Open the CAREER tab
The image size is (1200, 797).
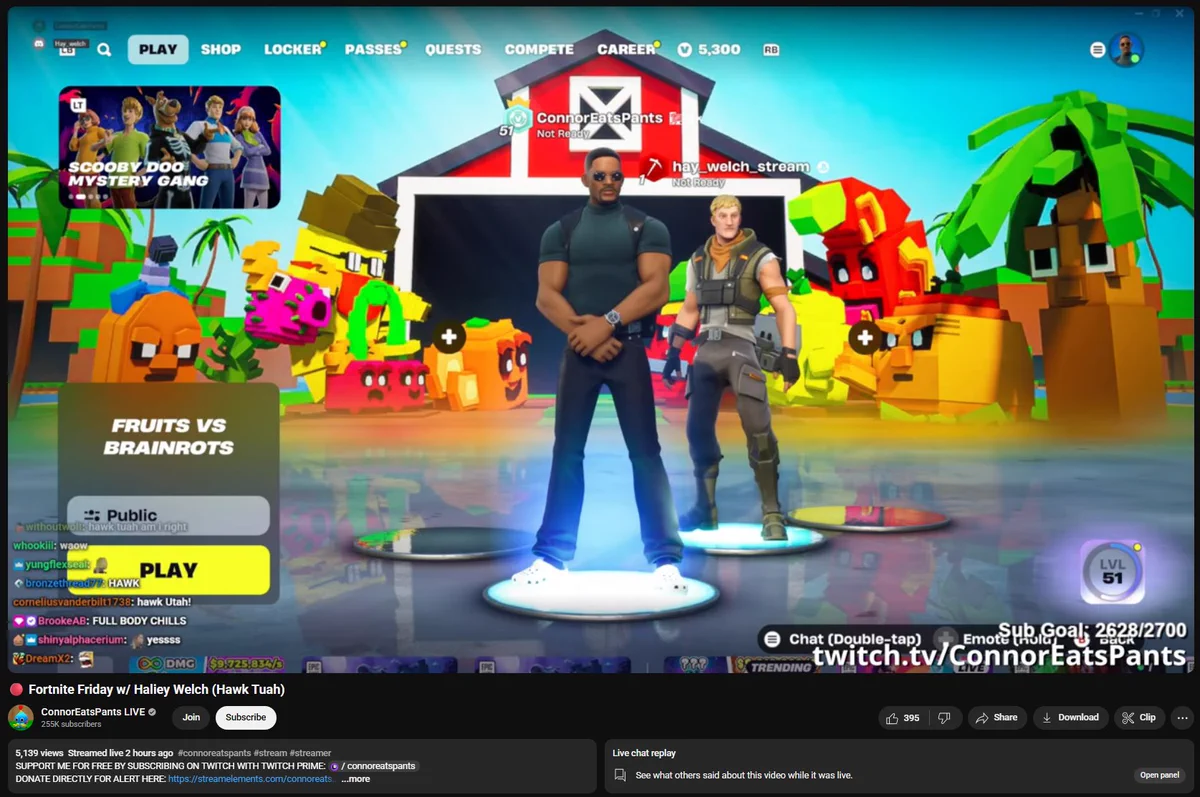click(x=627, y=49)
